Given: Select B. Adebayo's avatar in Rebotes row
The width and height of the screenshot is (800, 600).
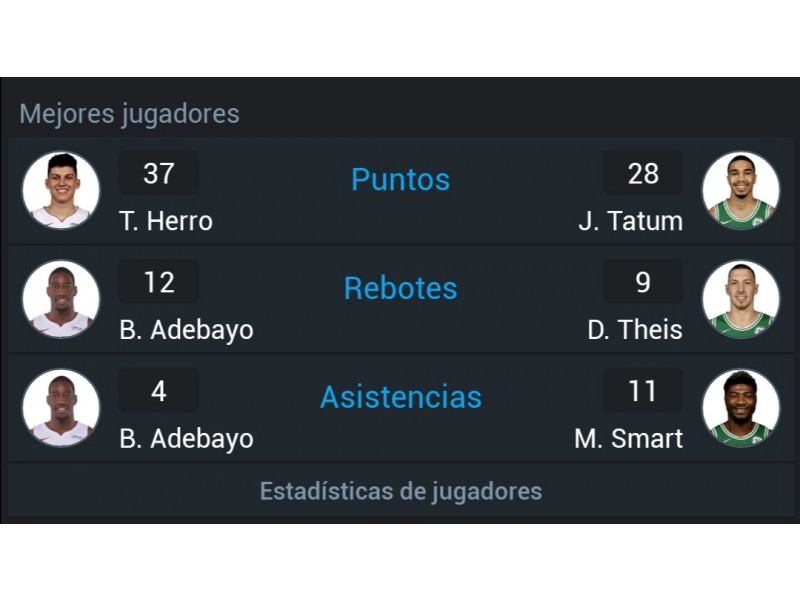Looking at the screenshot, I should tap(61, 299).
